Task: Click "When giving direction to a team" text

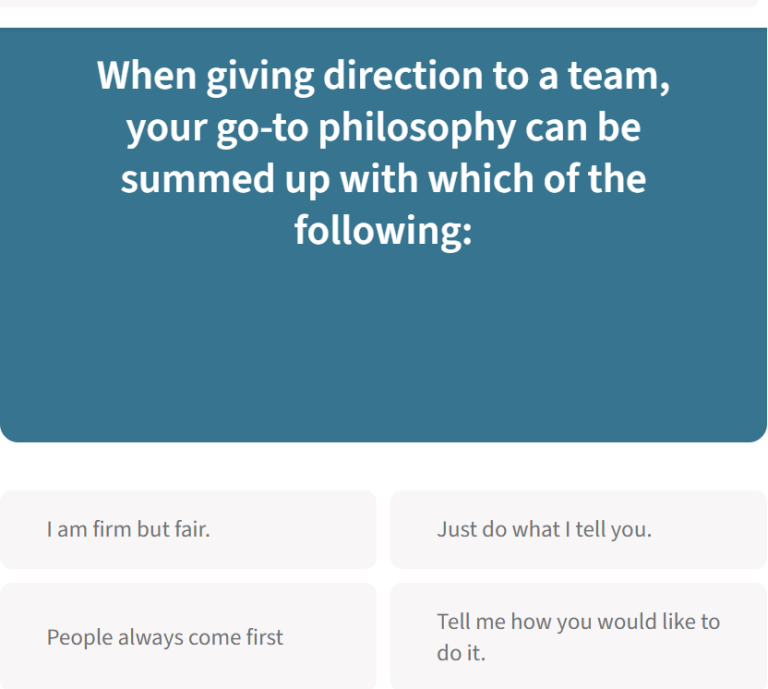Action: tap(383, 76)
